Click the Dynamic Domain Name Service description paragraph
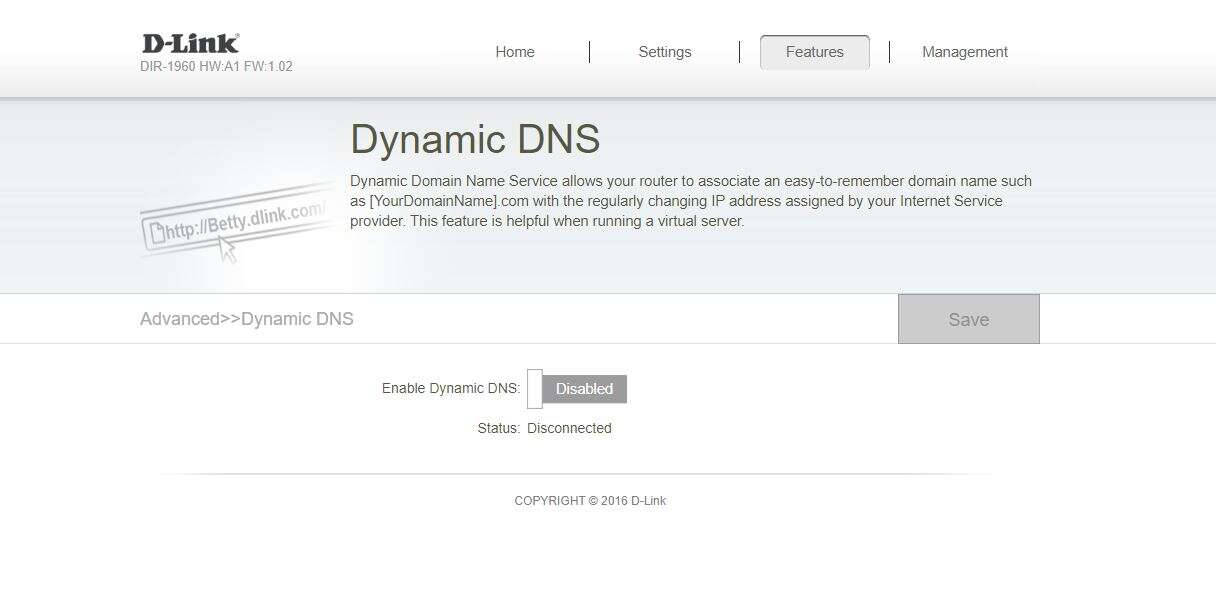Viewport: 1216px width, 600px height. [x=690, y=201]
